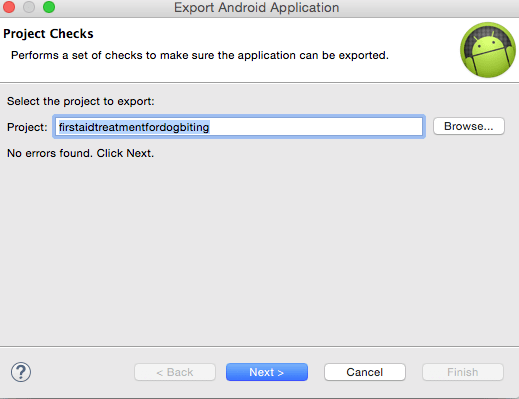Click the highlighted firstaidtreatmentfordogbiting text
Screen dimensions: 519x399
tap(134, 127)
